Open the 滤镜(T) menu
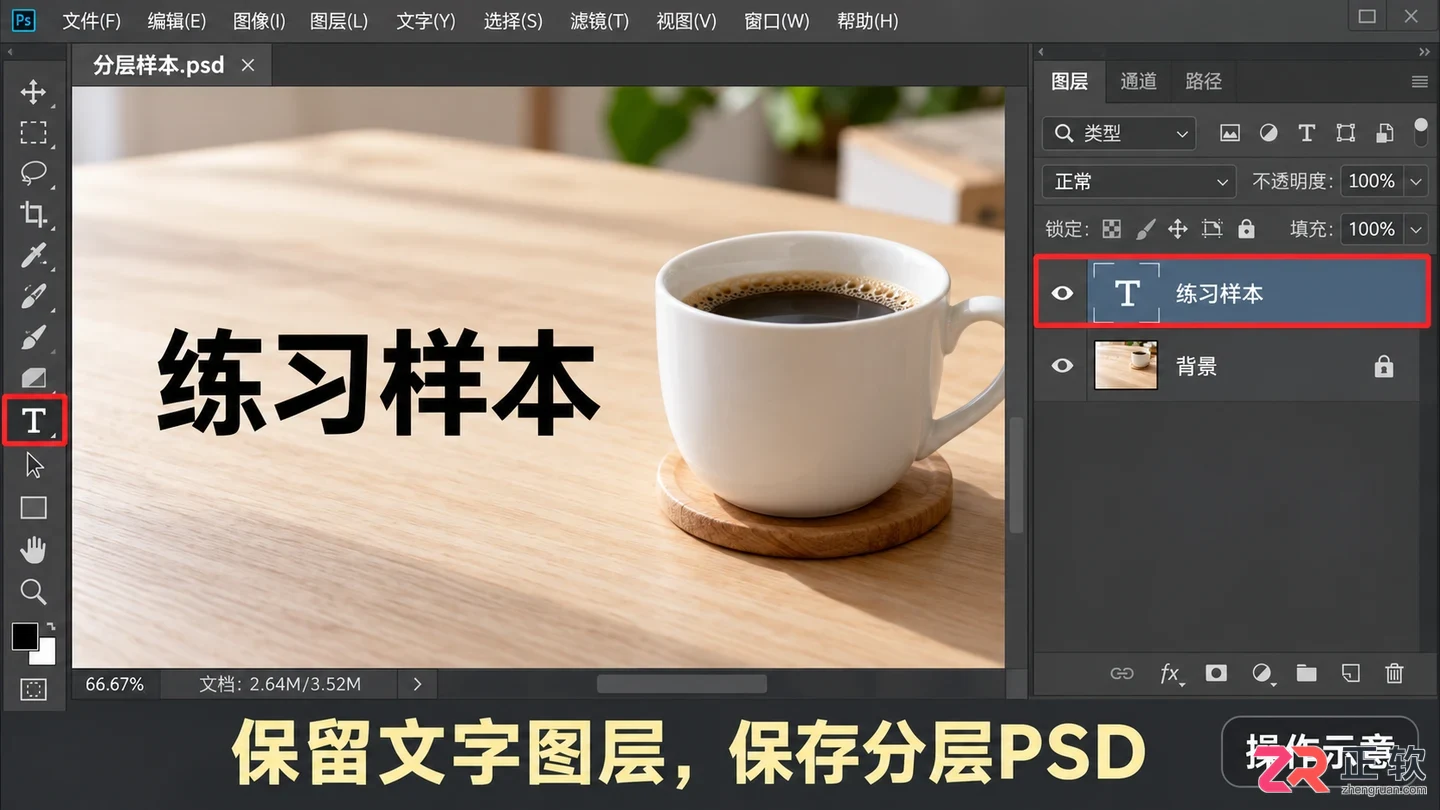The width and height of the screenshot is (1440, 810). [x=600, y=21]
